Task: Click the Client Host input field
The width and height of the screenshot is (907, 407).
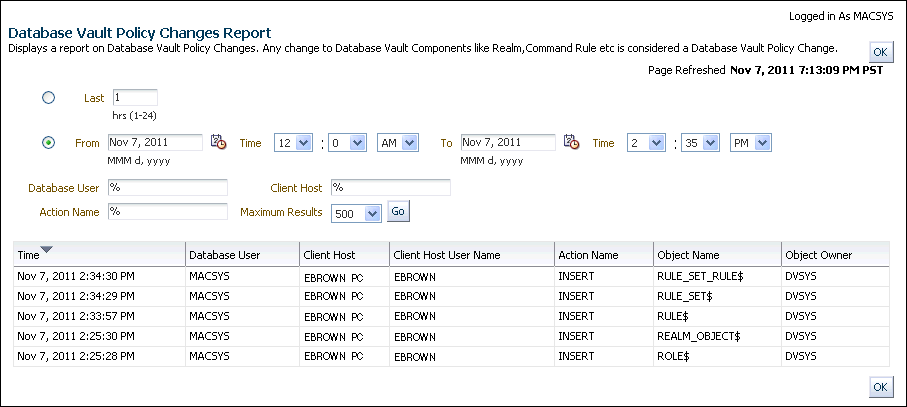Action: 390,187
